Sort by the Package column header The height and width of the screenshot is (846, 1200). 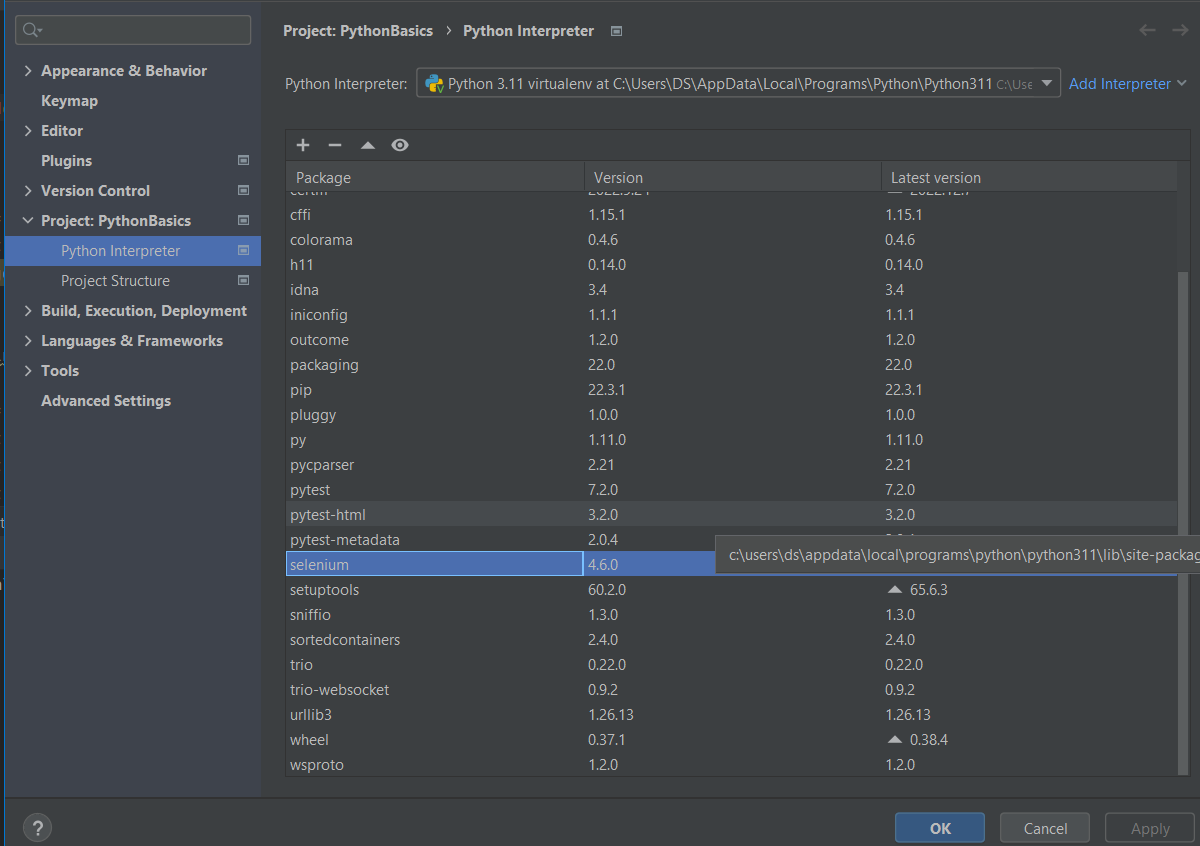click(x=434, y=177)
